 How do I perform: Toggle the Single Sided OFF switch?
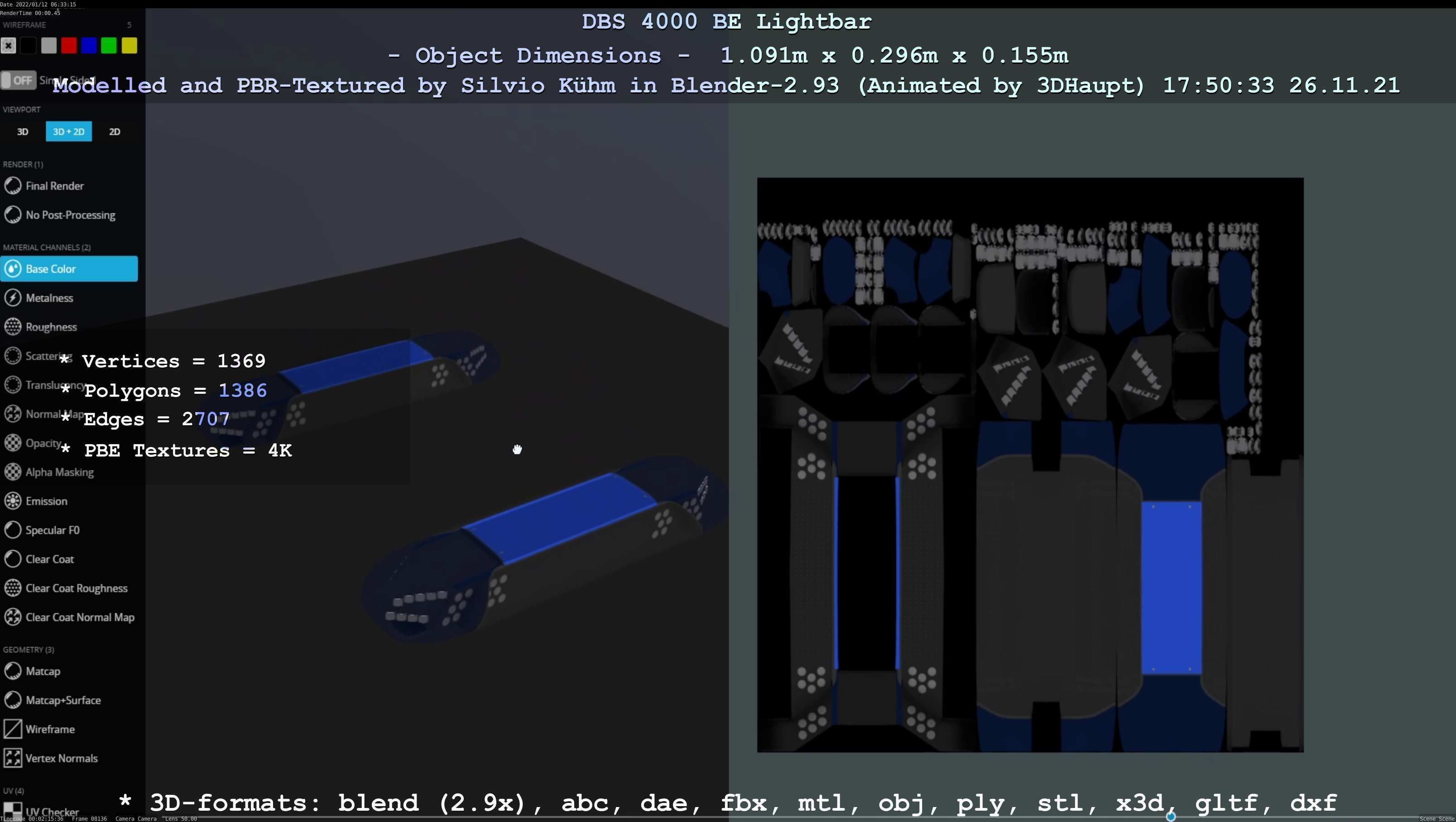point(19,80)
